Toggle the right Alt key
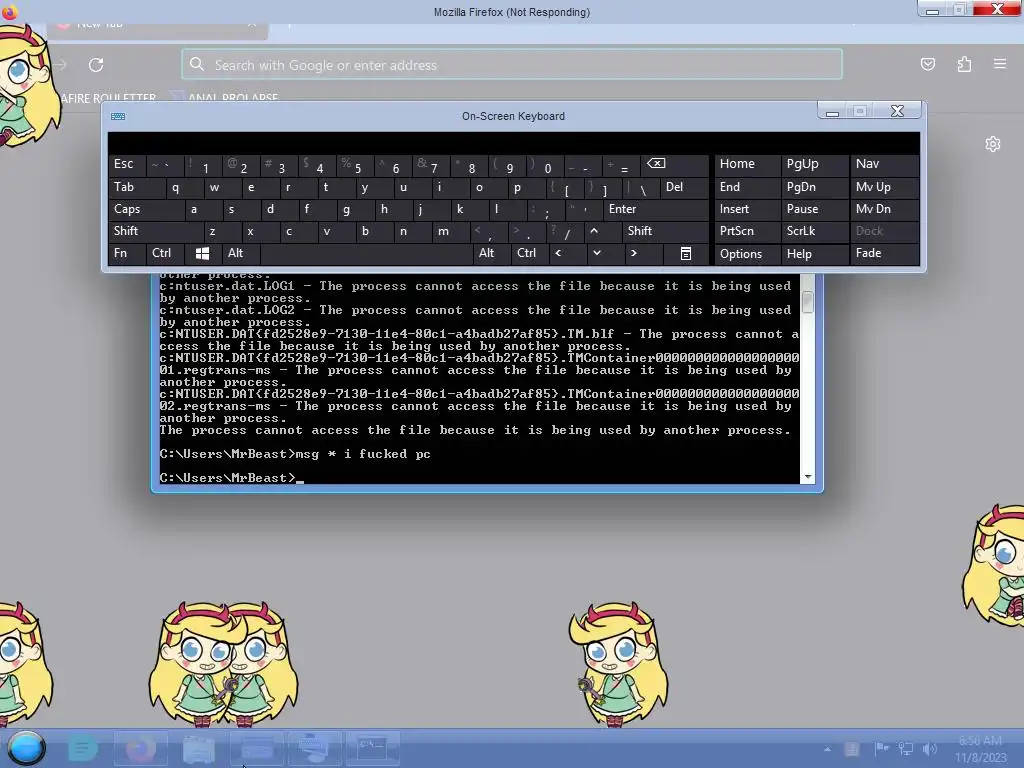Screen dimensions: 1024x768 [490, 253]
